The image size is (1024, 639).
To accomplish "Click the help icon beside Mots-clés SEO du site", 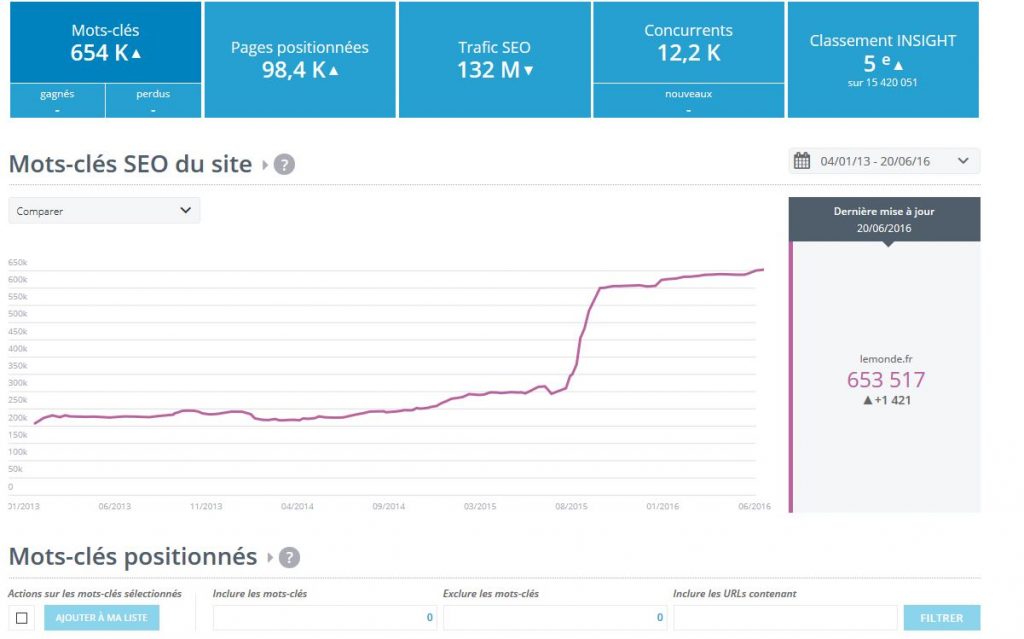I will 285,165.
